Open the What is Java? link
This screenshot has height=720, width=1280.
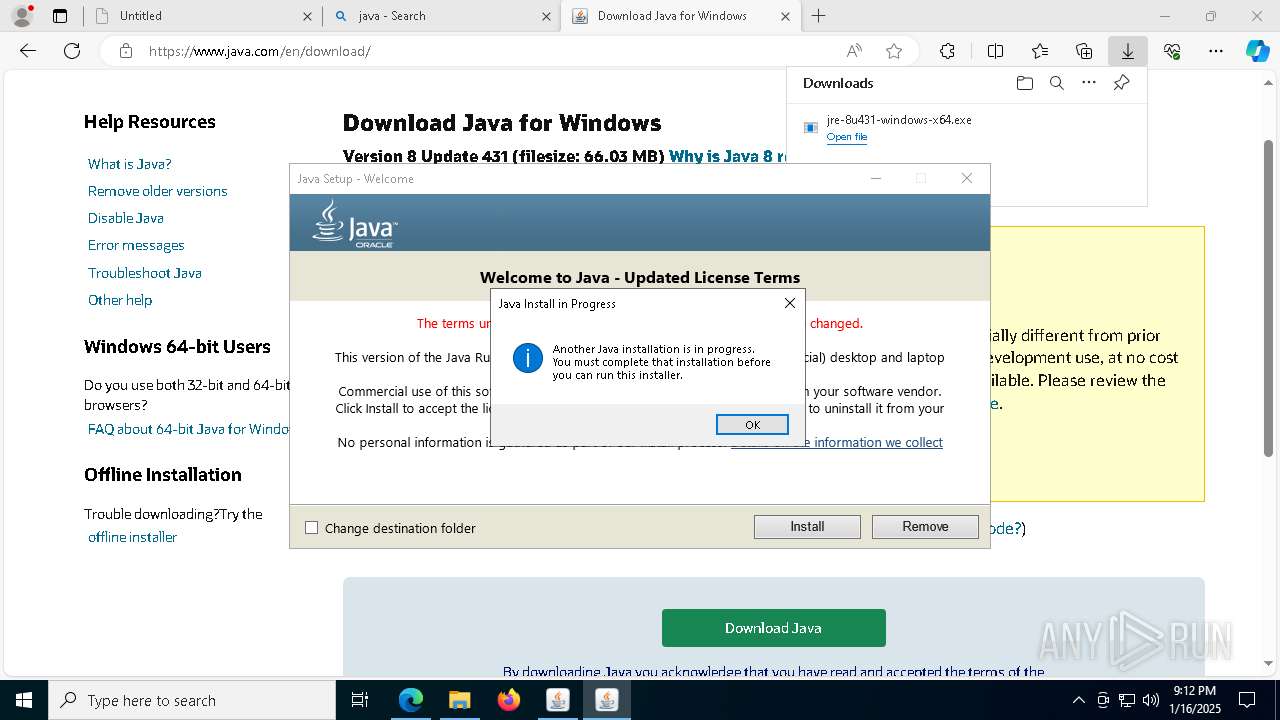(129, 164)
